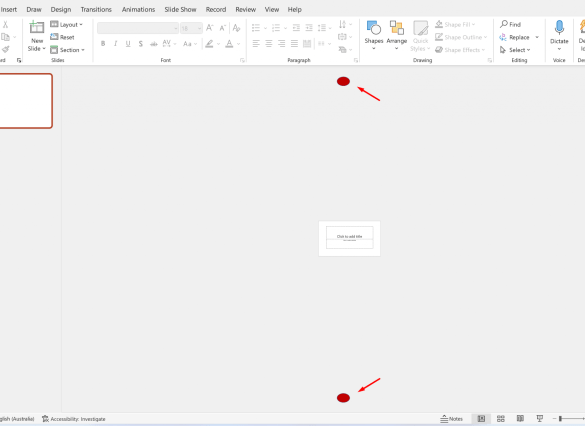Open Shape Outline dropdown

[x=461, y=37]
